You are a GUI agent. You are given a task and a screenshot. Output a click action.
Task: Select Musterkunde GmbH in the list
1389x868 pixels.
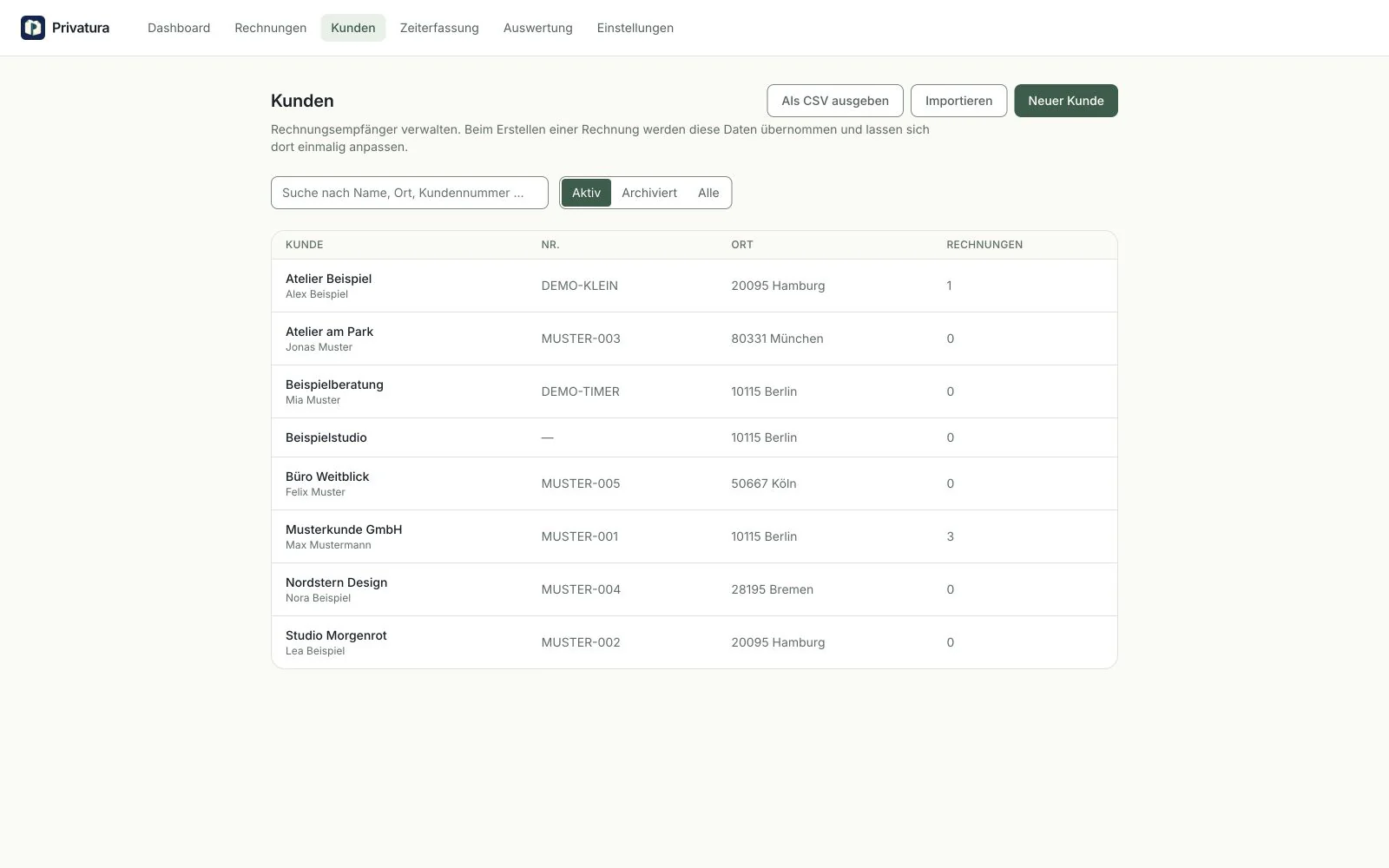[x=694, y=536]
